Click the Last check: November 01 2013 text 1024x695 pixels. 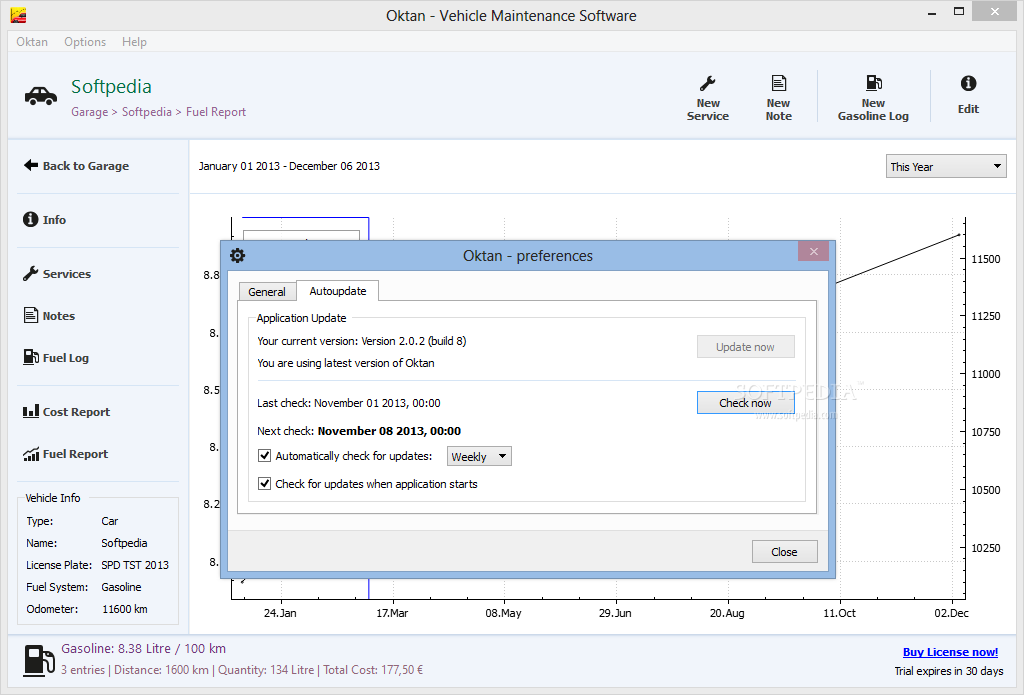(x=349, y=403)
